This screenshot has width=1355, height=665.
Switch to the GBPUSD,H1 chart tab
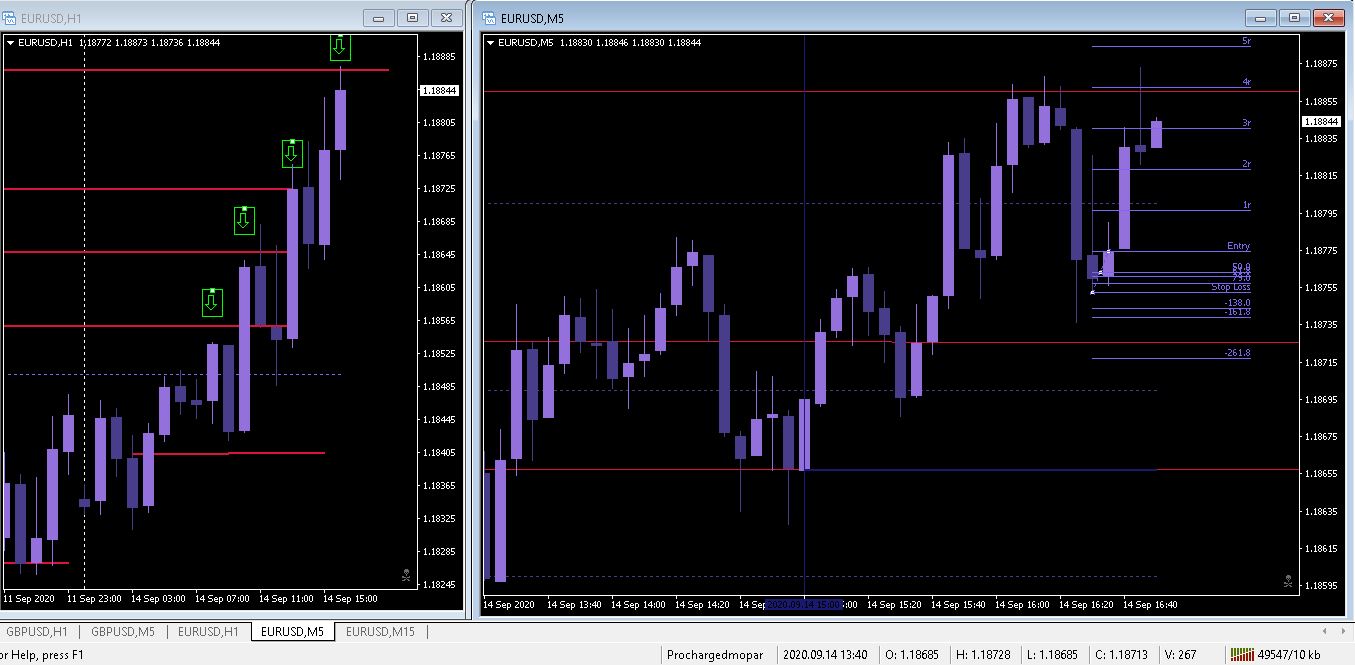pyautogui.click(x=37, y=631)
